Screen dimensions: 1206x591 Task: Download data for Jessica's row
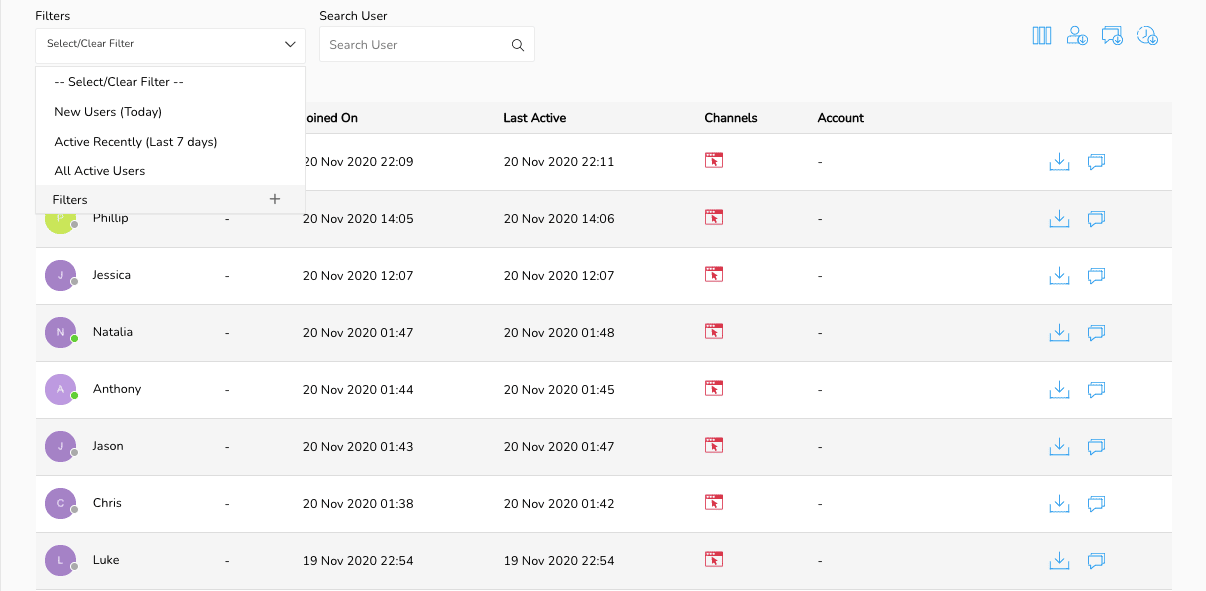(1059, 276)
